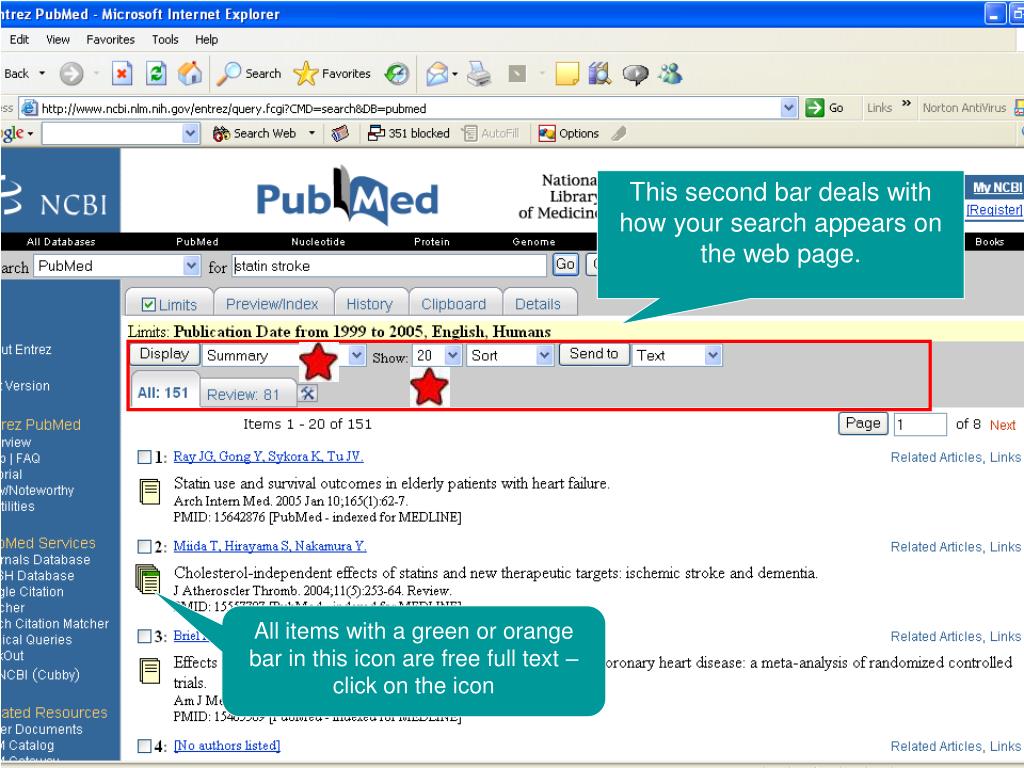Check the box for result 3
The width and height of the screenshot is (1024, 768).
point(144,636)
